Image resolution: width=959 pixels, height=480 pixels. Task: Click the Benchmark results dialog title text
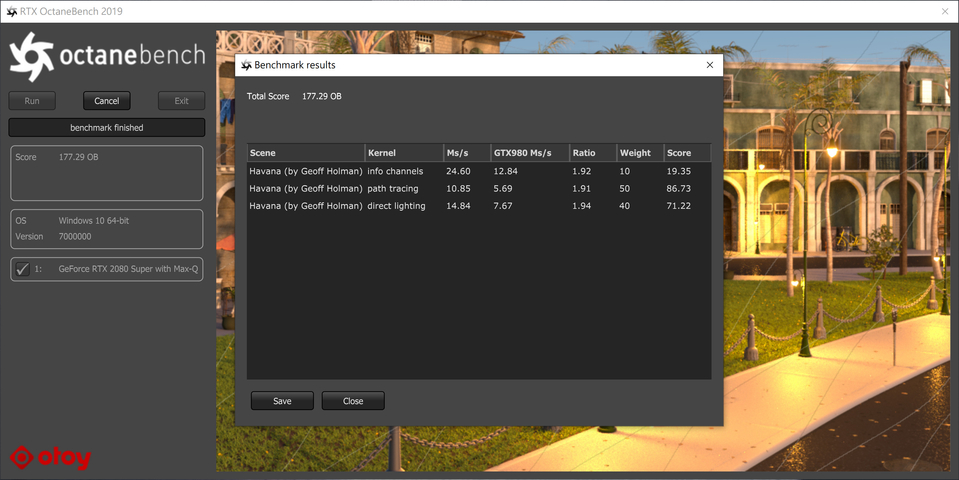click(x=295, y=65)
